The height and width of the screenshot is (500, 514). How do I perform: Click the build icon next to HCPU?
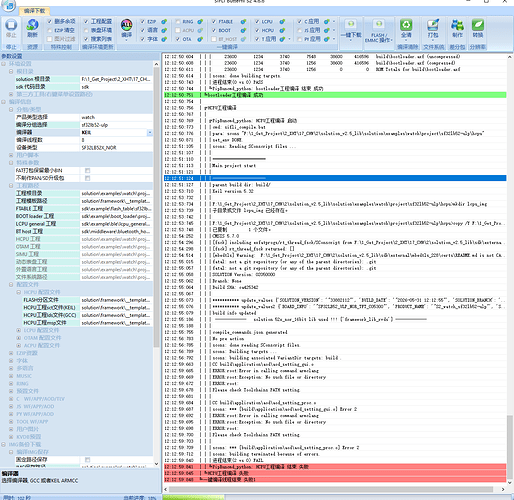pos(282,30)
